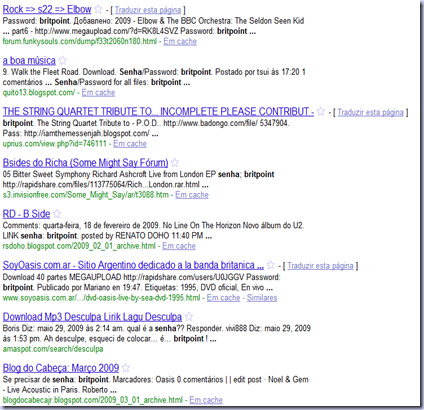Translate the SoyOasis.com.ar page
Image resolution: width=424 pixels, height=410 pixels.
pos(320,266)
